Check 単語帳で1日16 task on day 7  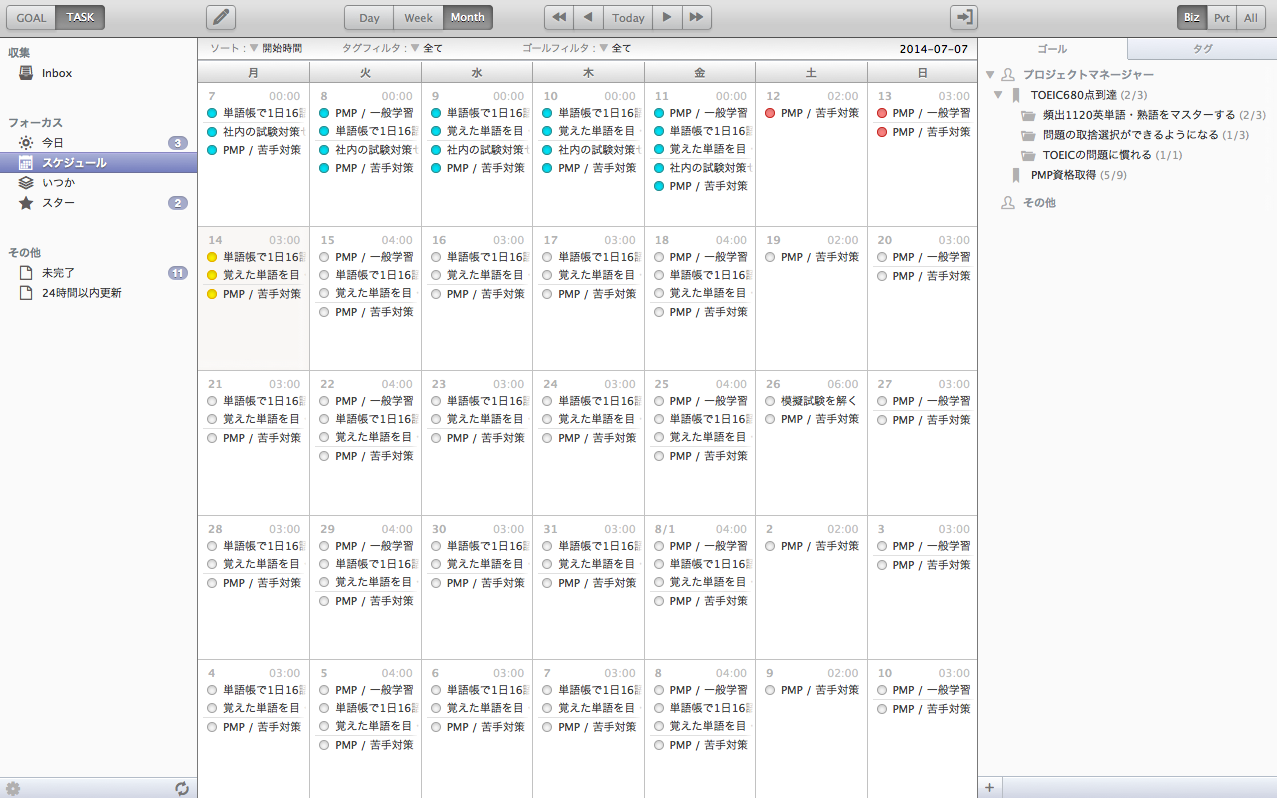pyautogui.click(x=212, y=113)
